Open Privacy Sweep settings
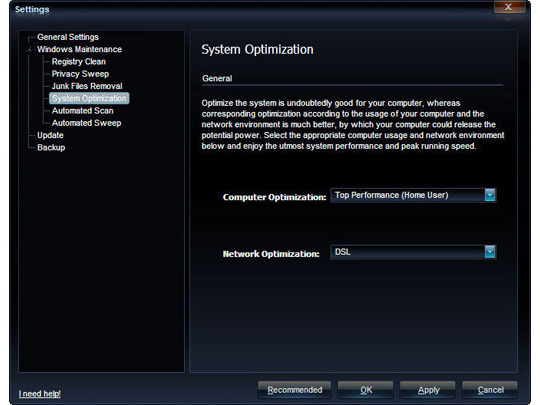Viewport: 540px width, 405px height. 80,74
